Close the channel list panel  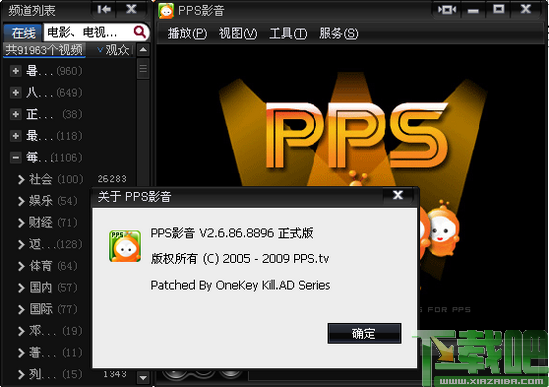click(131, 9)
